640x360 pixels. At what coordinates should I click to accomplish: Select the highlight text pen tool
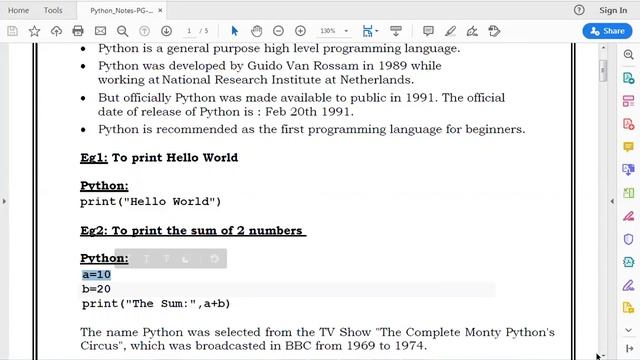pos(450,31)
